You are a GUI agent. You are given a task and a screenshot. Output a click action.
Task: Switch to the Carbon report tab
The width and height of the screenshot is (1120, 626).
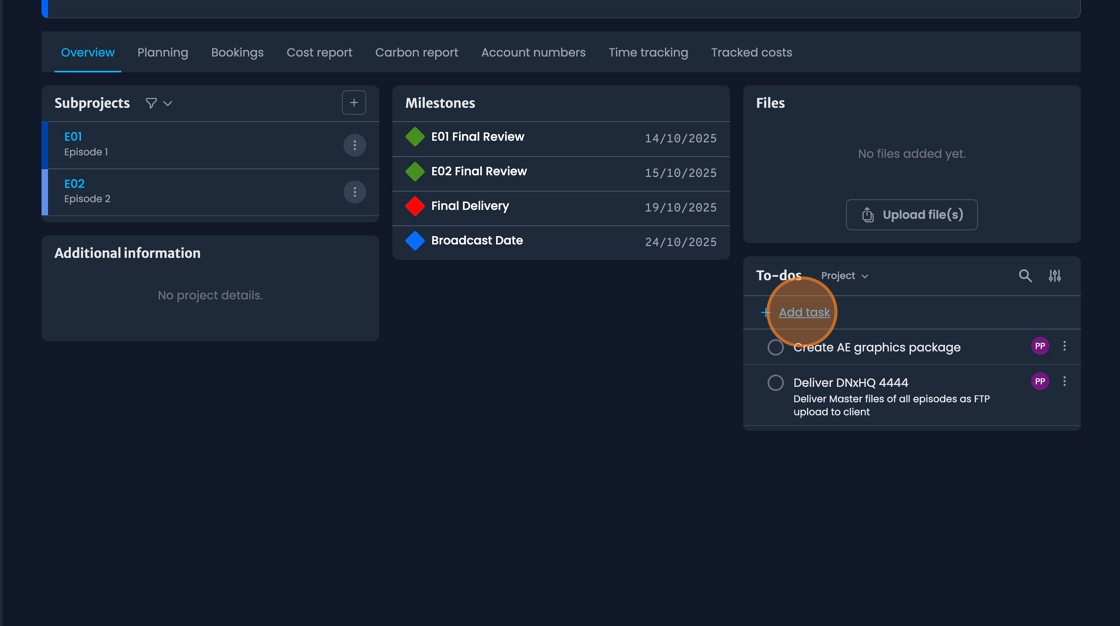pos(416,52)
